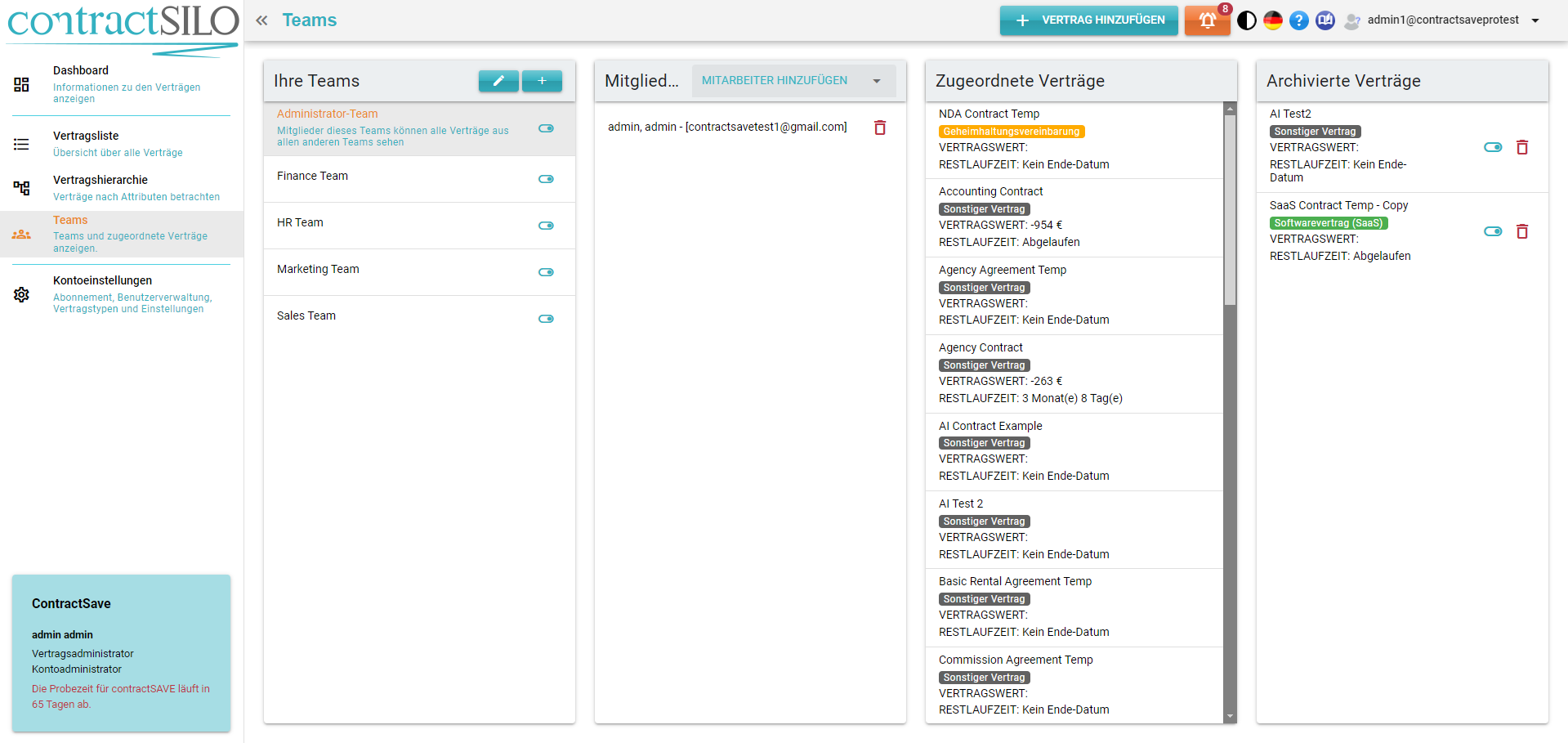Open the Dashboard menu item

121,84
